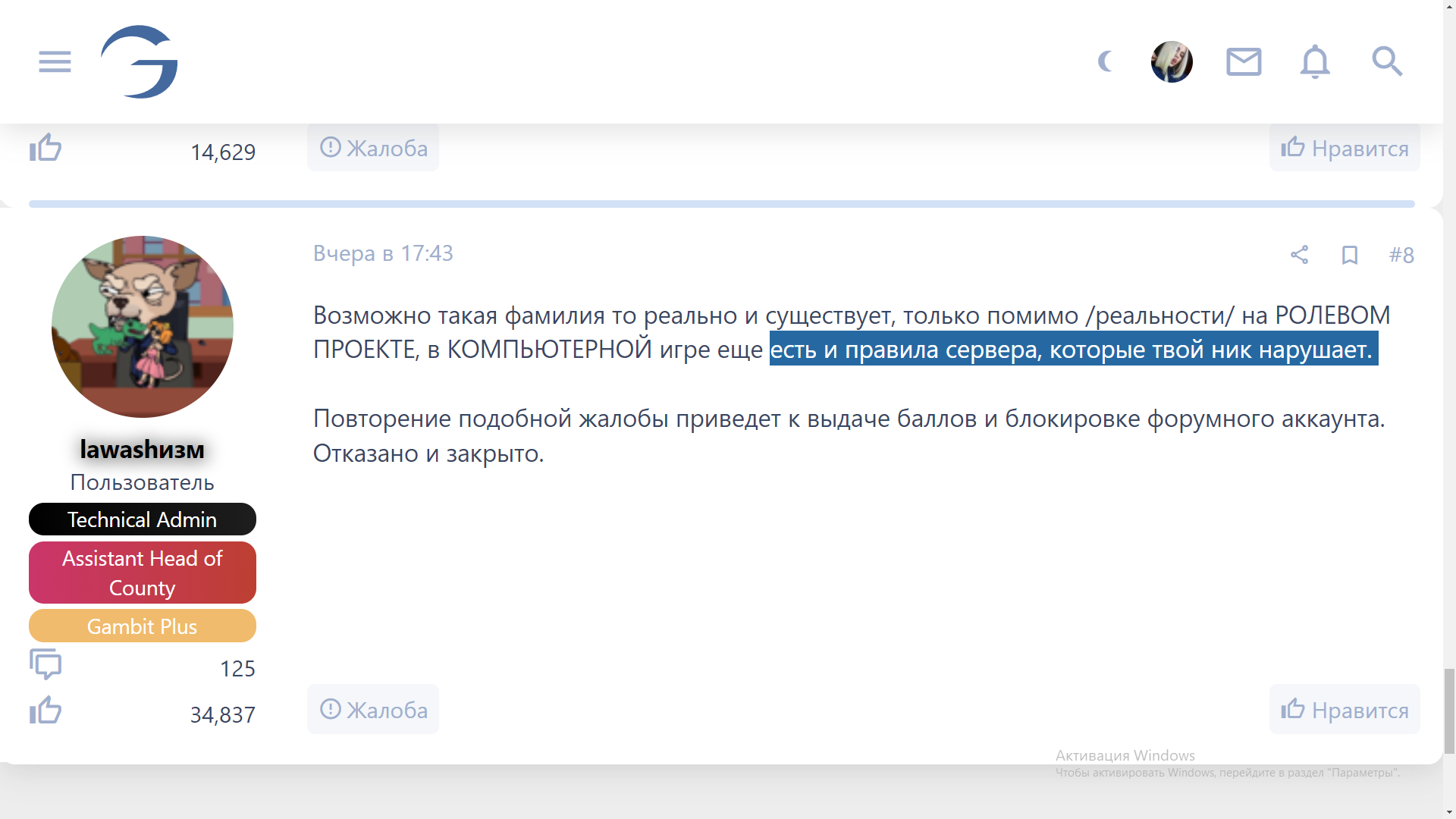Click the lawashизм username link
The image size is (1456, 819).
(x=143, y=450)
